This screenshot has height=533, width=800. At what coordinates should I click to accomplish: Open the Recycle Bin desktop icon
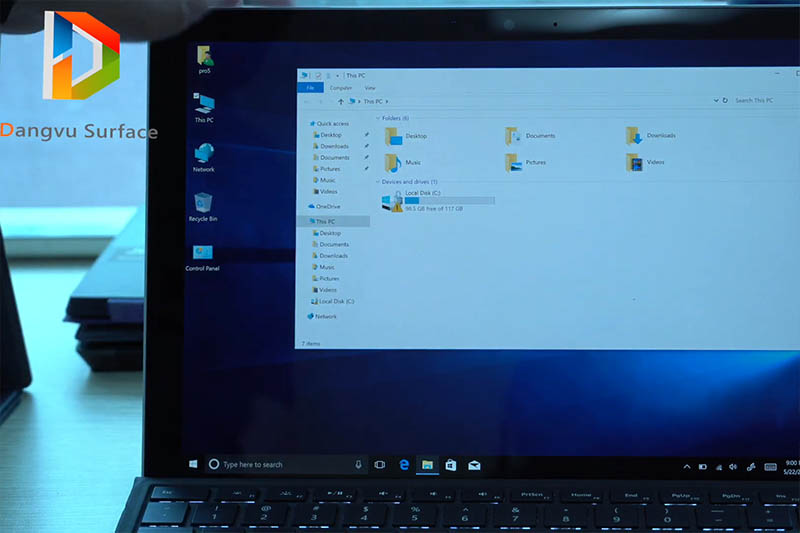coord(203,207)
